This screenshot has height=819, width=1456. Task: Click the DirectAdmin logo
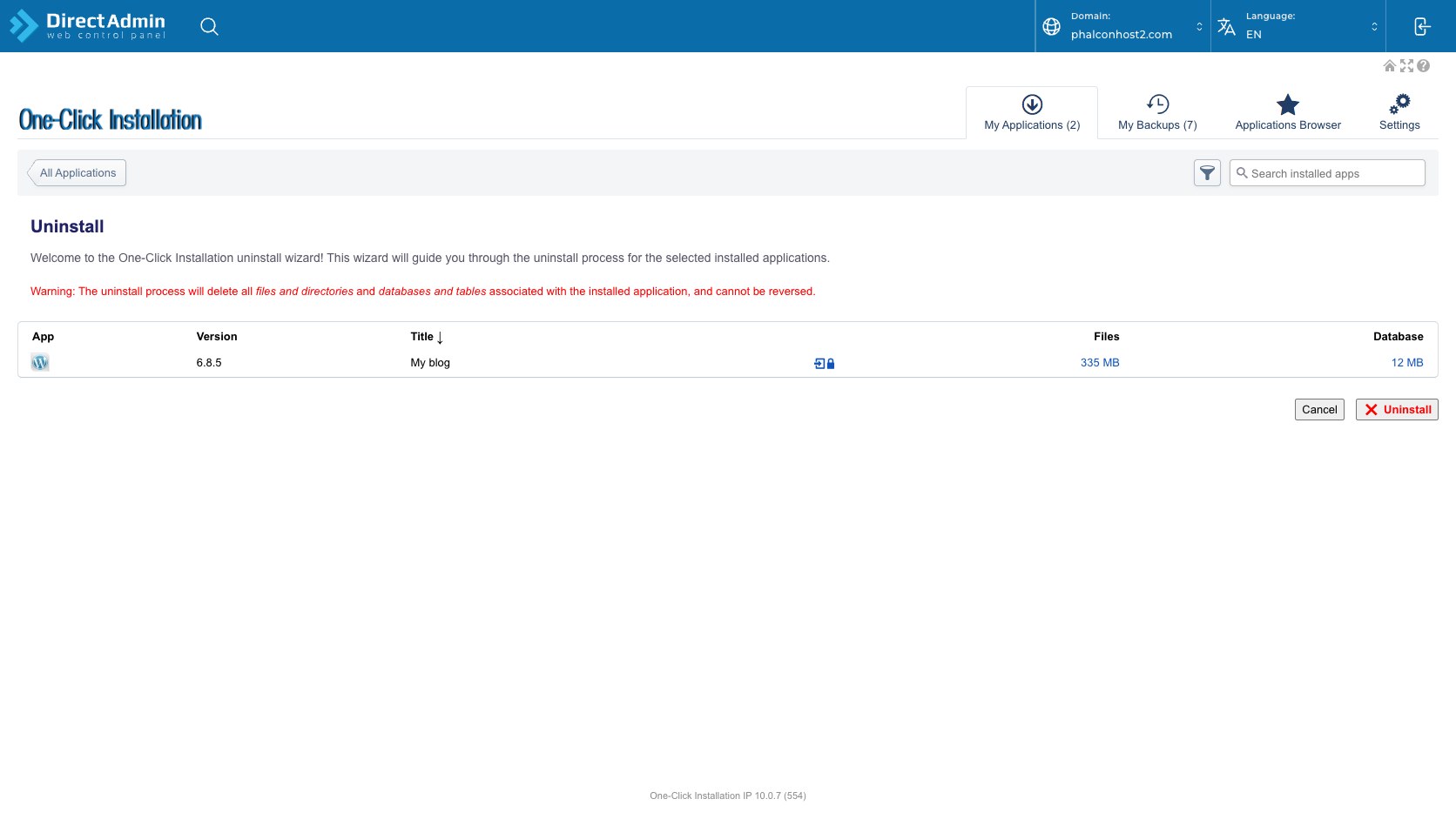87,26
